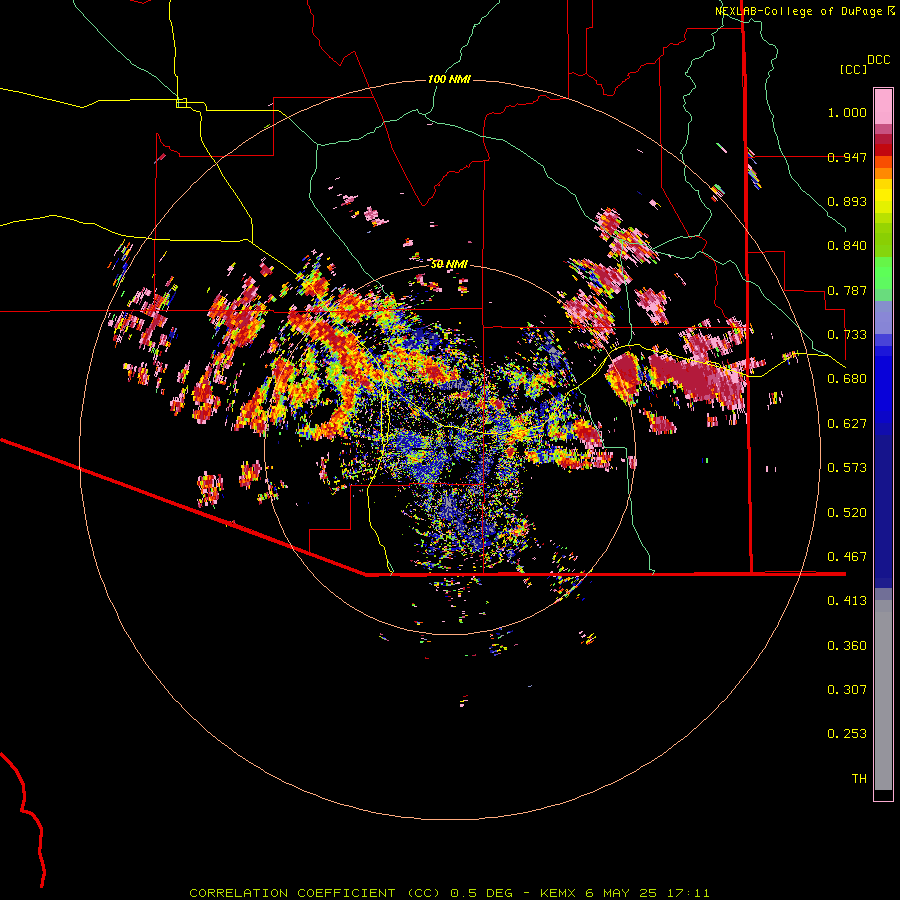Click the 0.733 color scale value
This screenshot has height=900, width=900.
coord(847,335)
